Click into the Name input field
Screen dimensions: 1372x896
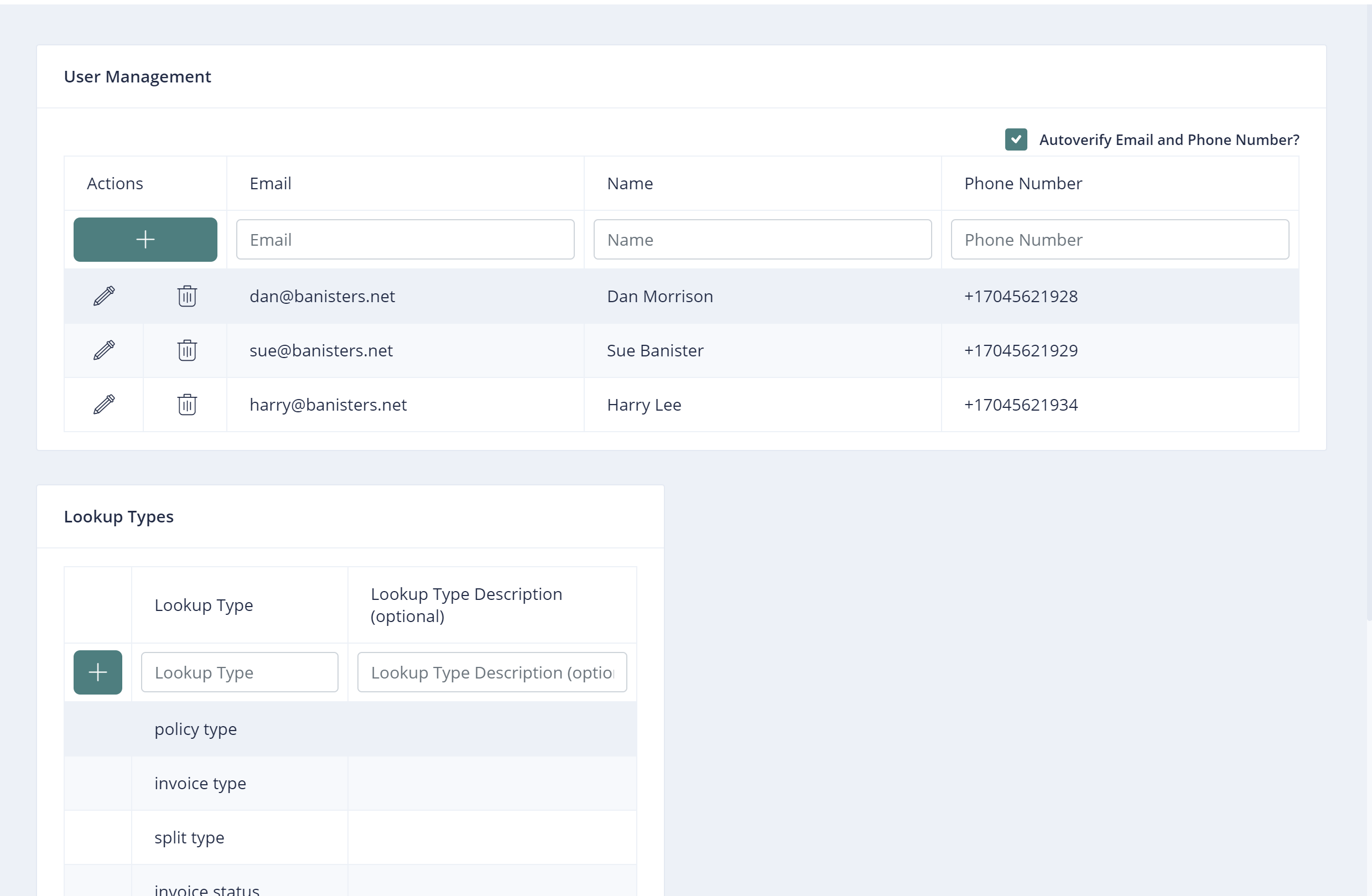point(762,239)
